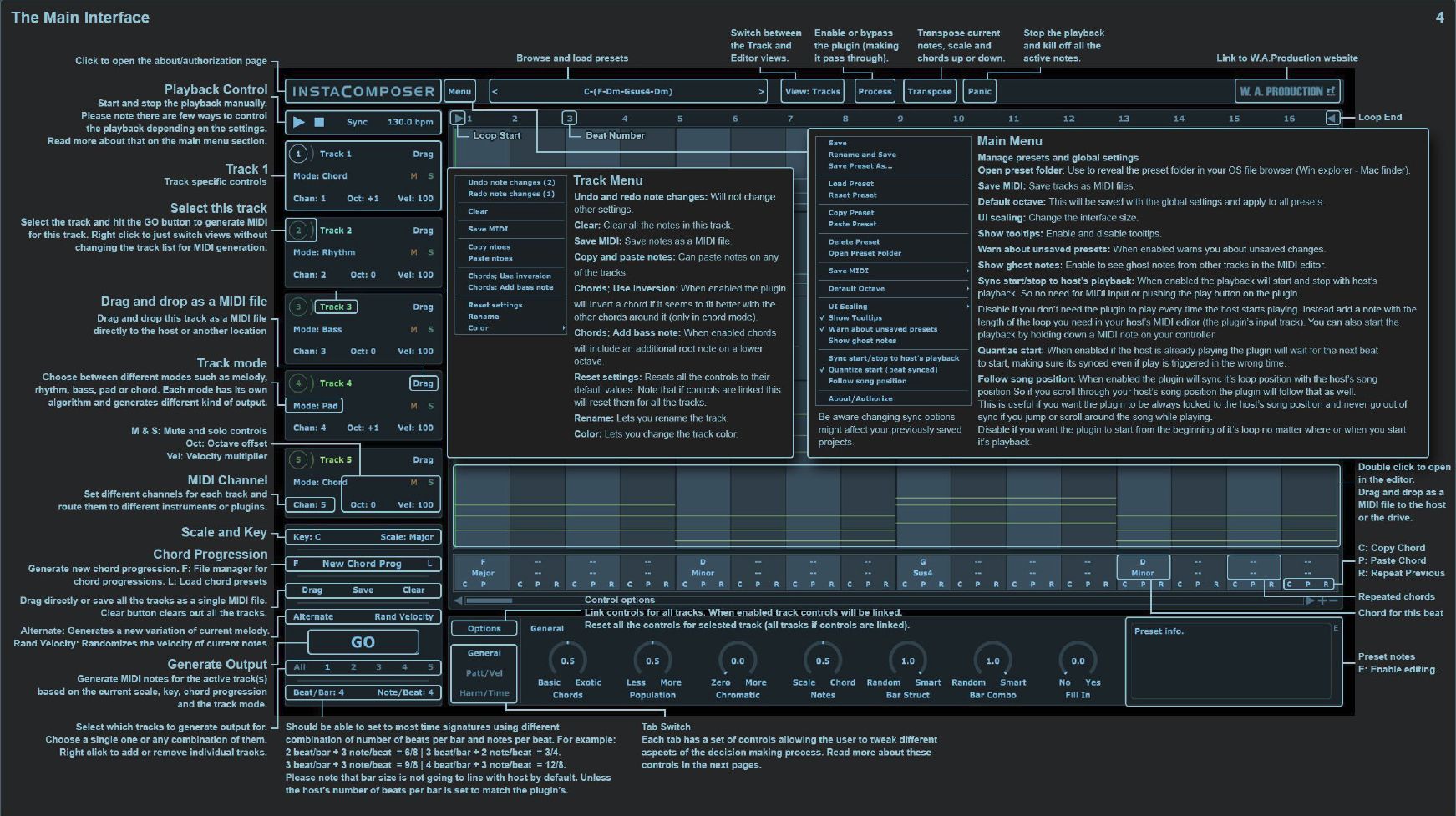The width and height of the screenshot is (1456, 816).
Task: Switch to the Patt/Vel tab
Action: tap(484, 673)
